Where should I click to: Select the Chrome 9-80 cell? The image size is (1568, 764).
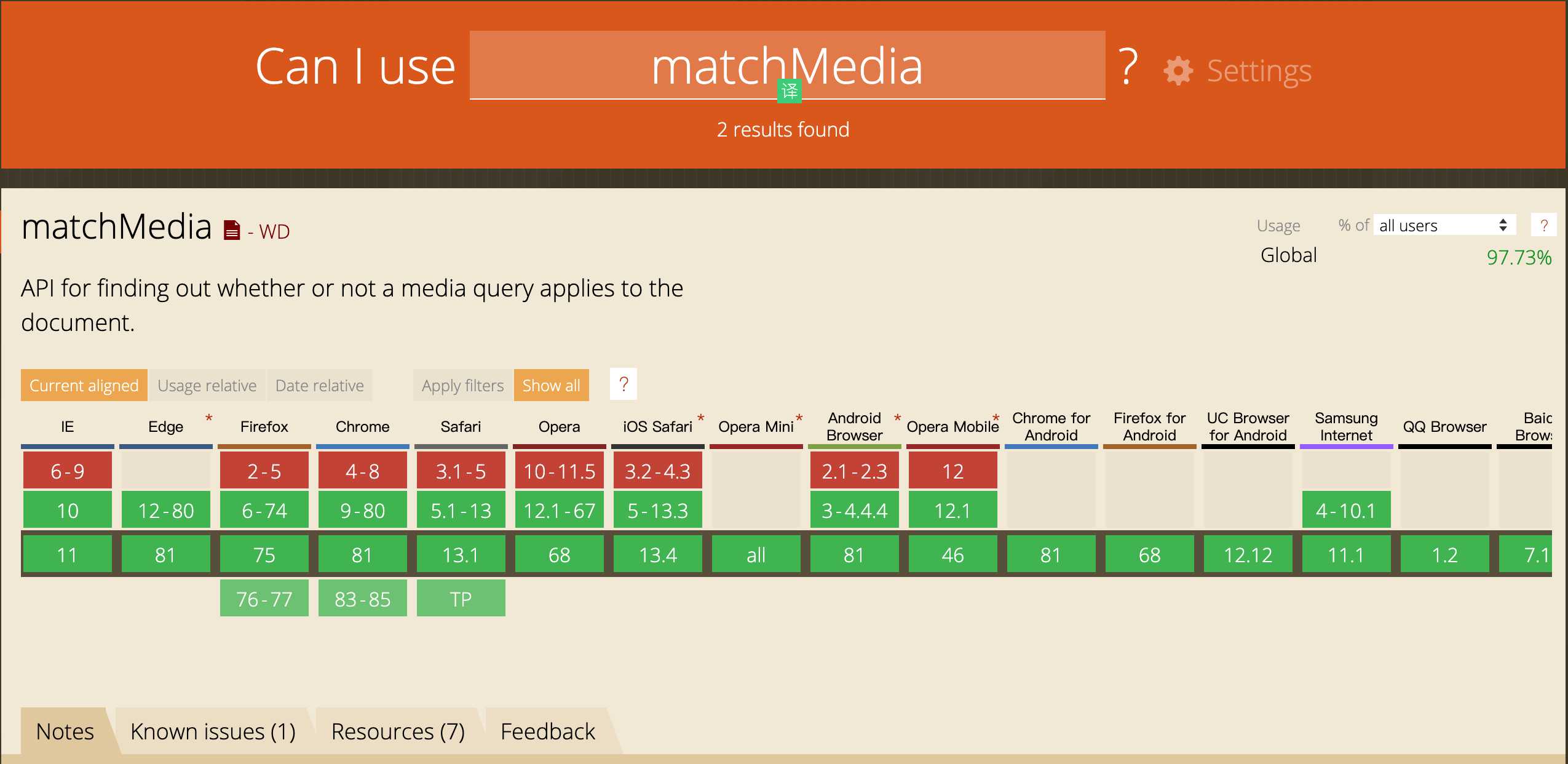click(x=363, y=510)
